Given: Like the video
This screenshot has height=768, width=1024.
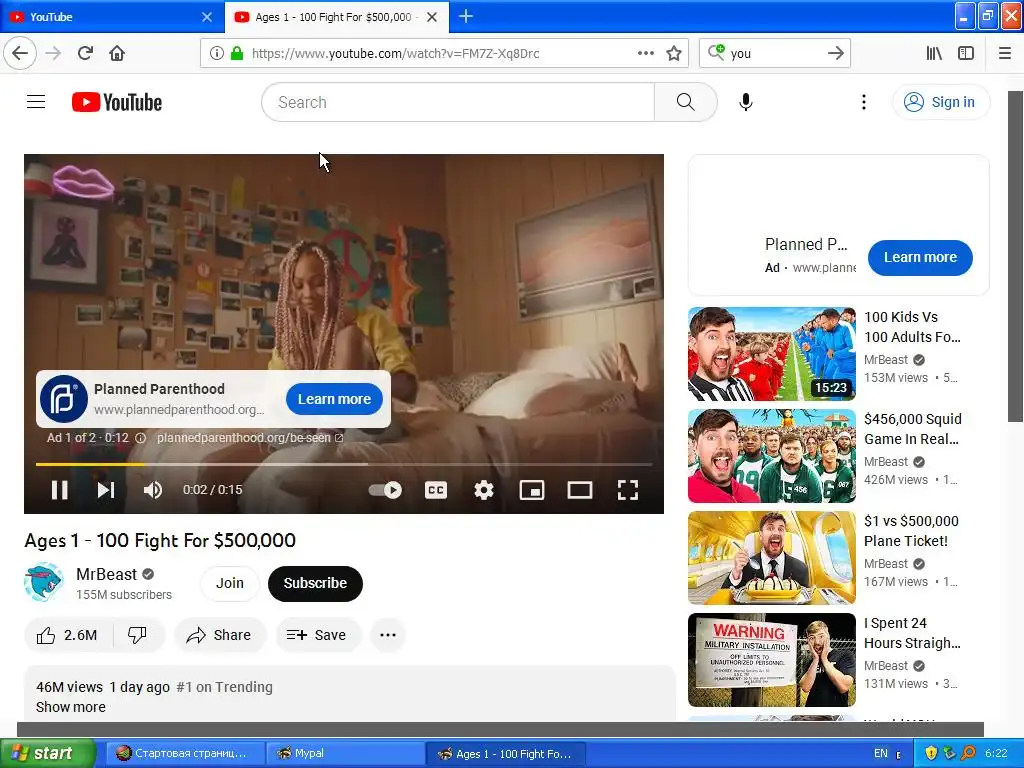Looking at the screenshot, I should (x=68, y=635).
